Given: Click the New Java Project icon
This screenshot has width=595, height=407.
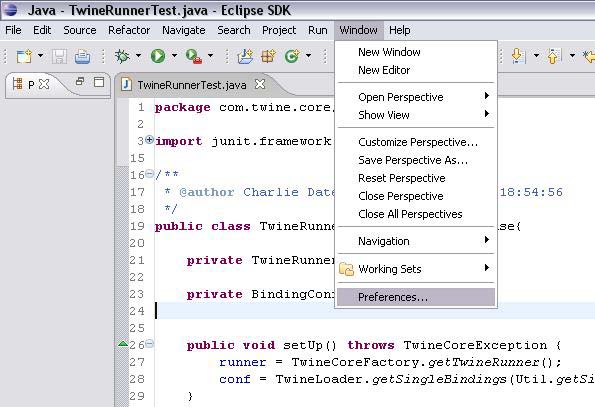Looking at the screenshot, I should pyautogui.click(x=245, y=57).
